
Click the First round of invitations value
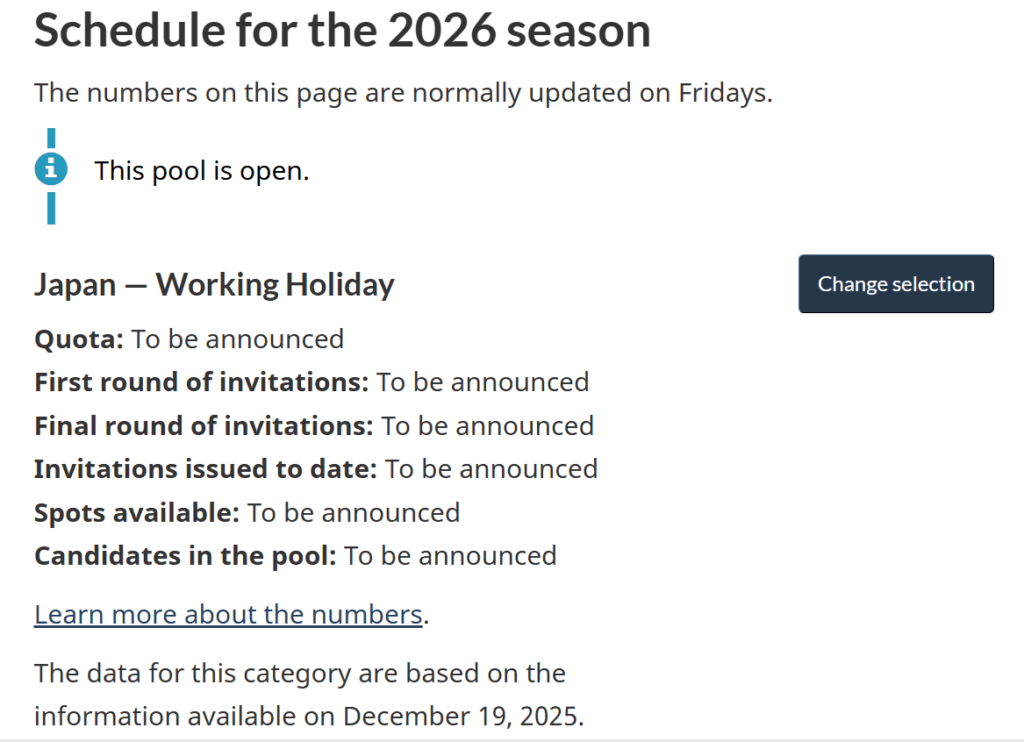[x=483, y=382]
